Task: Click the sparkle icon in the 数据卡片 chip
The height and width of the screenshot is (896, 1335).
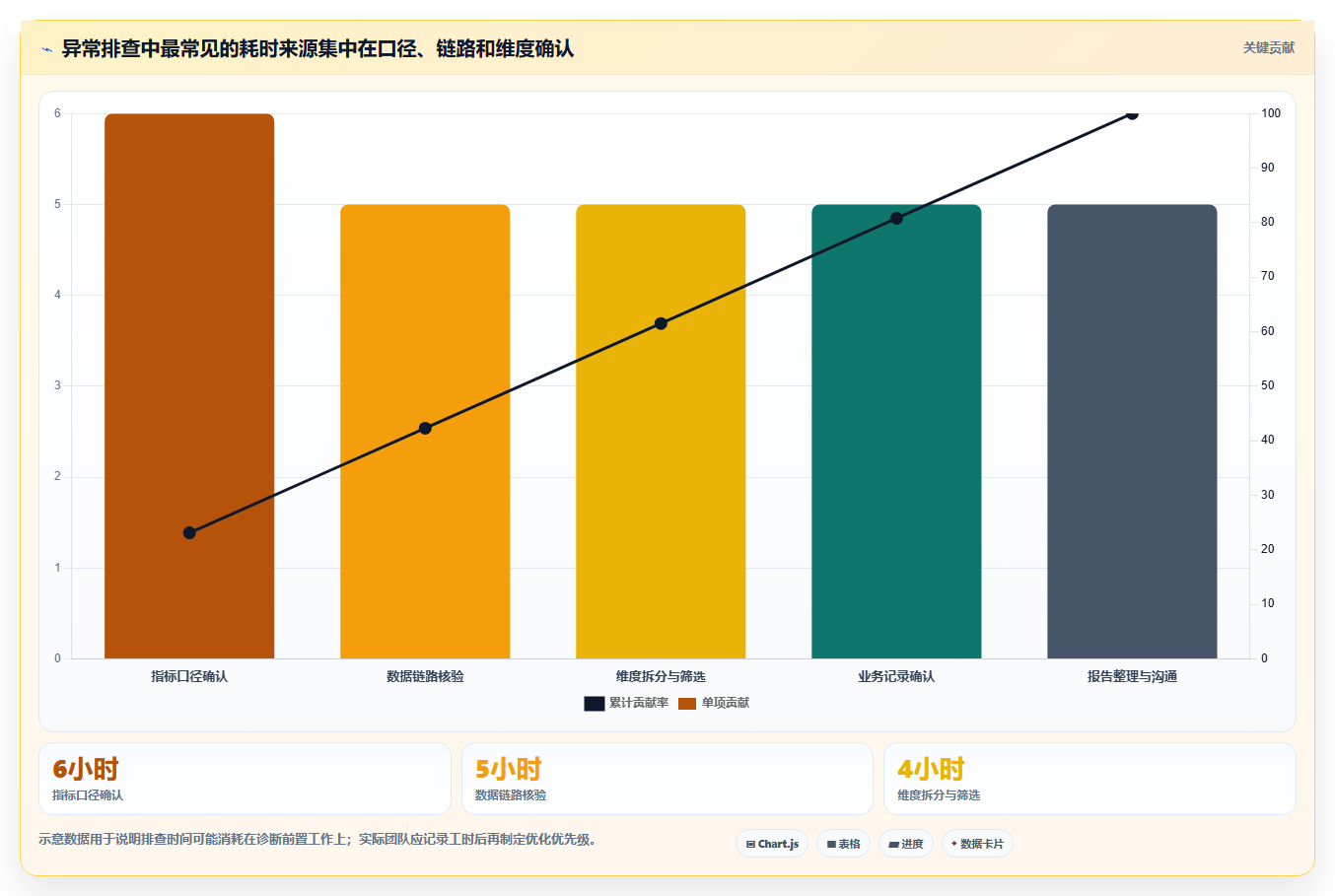Action: click(954, 844)
